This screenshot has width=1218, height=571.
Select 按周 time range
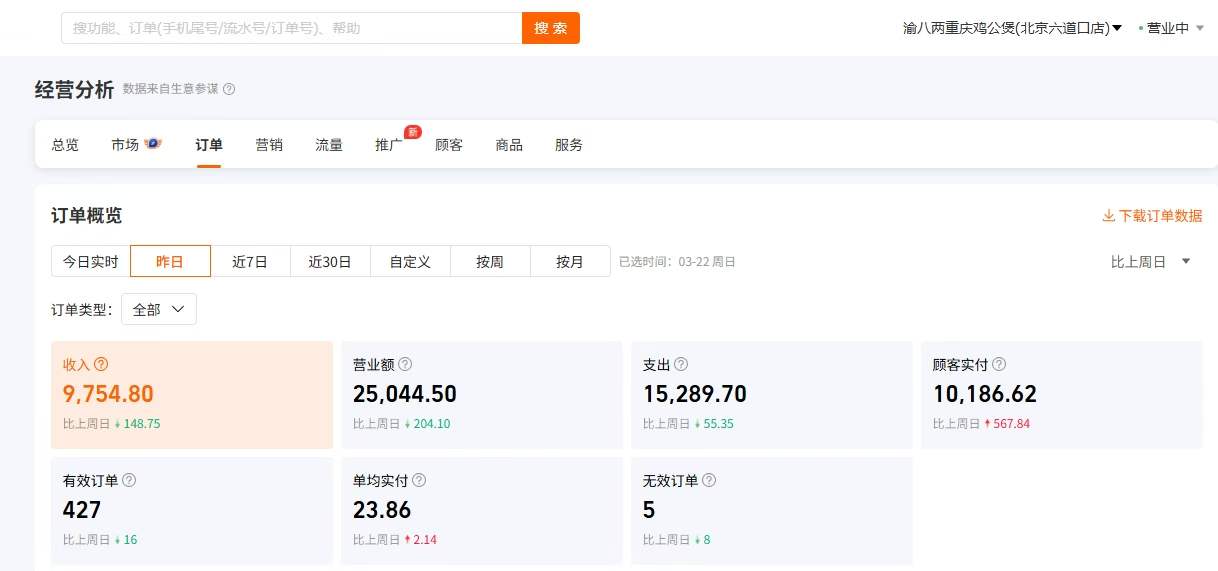click(490, 261)
